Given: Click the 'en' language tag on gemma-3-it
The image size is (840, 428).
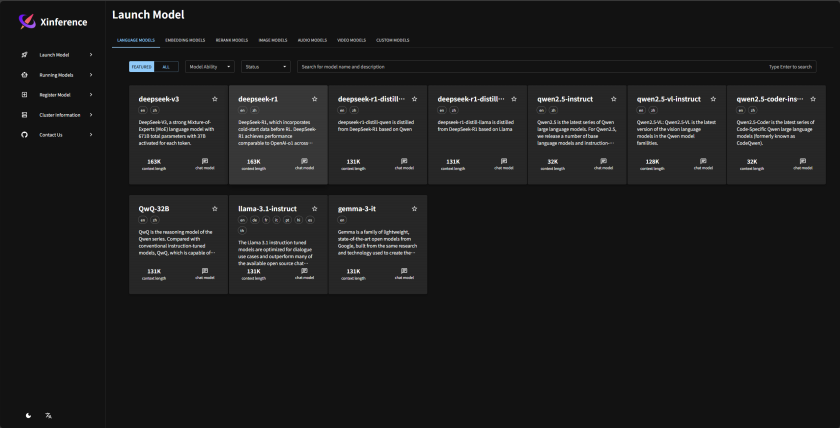Looking at the screenshot, I should 342,220.
